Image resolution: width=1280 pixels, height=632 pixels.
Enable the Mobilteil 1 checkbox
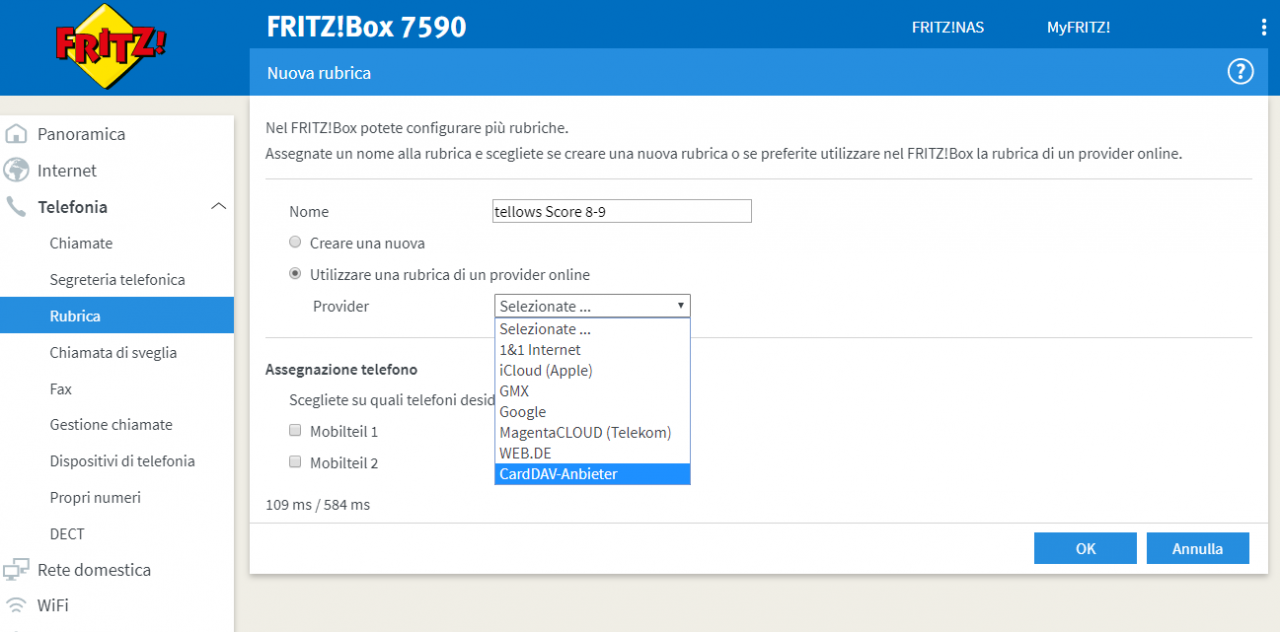pos(295,431)
